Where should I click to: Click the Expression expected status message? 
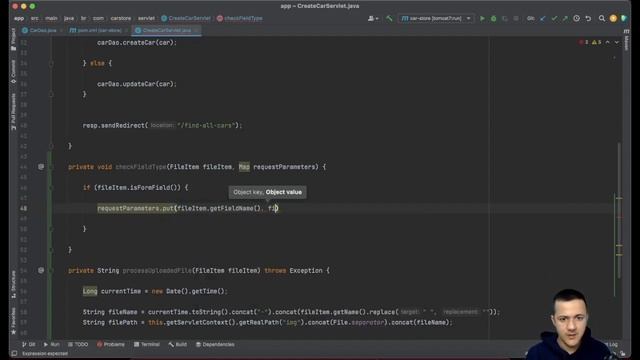tap(45, 353)
